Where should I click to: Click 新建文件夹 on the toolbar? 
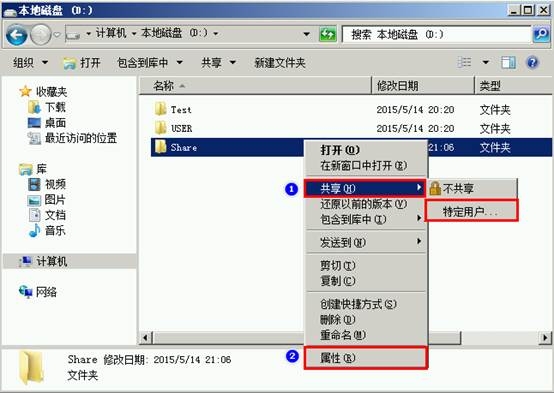pyautogui.click(x=280, y=63)
